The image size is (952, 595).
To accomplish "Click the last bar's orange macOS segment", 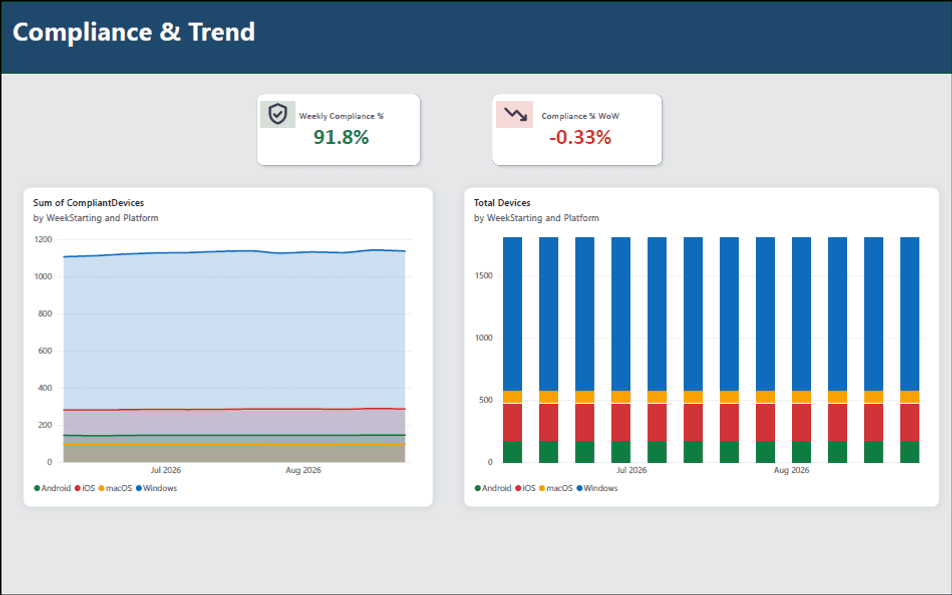I will click(910, 396).
